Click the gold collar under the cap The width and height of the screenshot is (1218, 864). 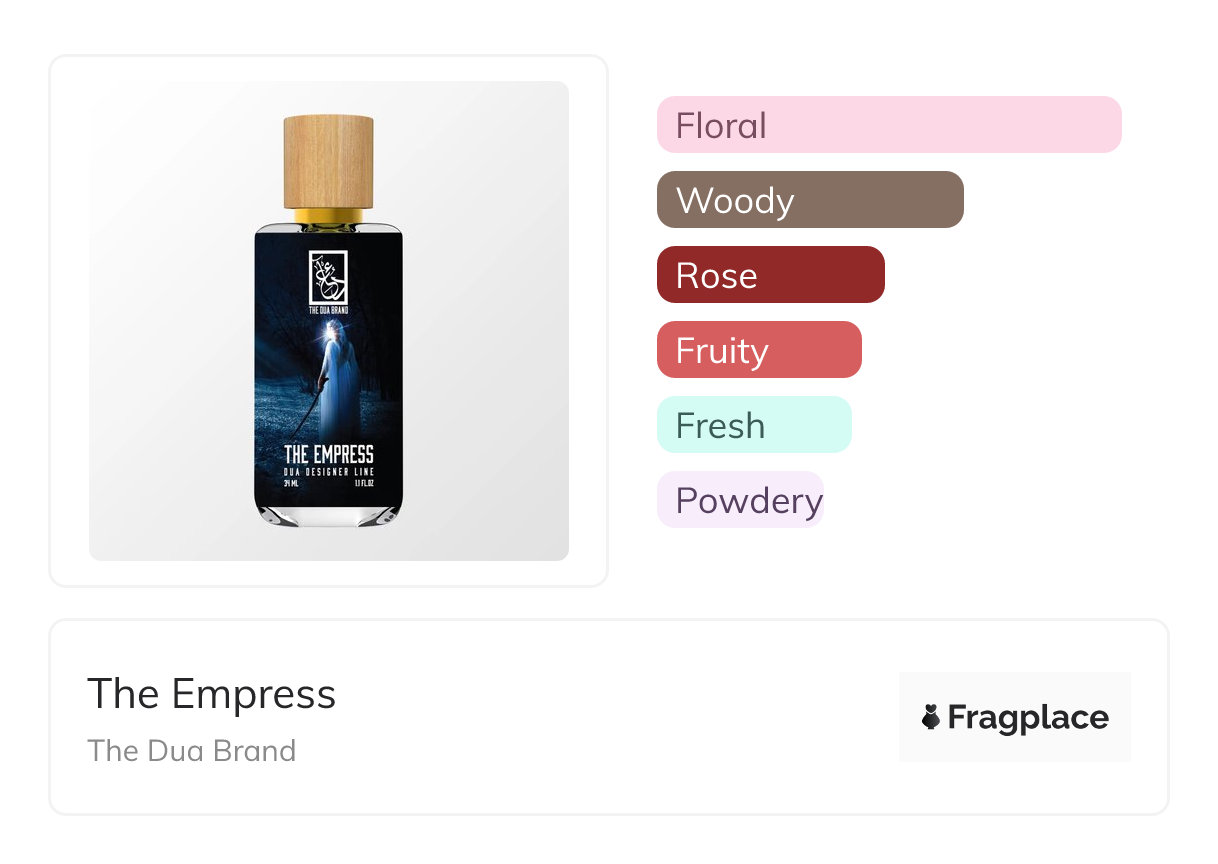[328, 215]
